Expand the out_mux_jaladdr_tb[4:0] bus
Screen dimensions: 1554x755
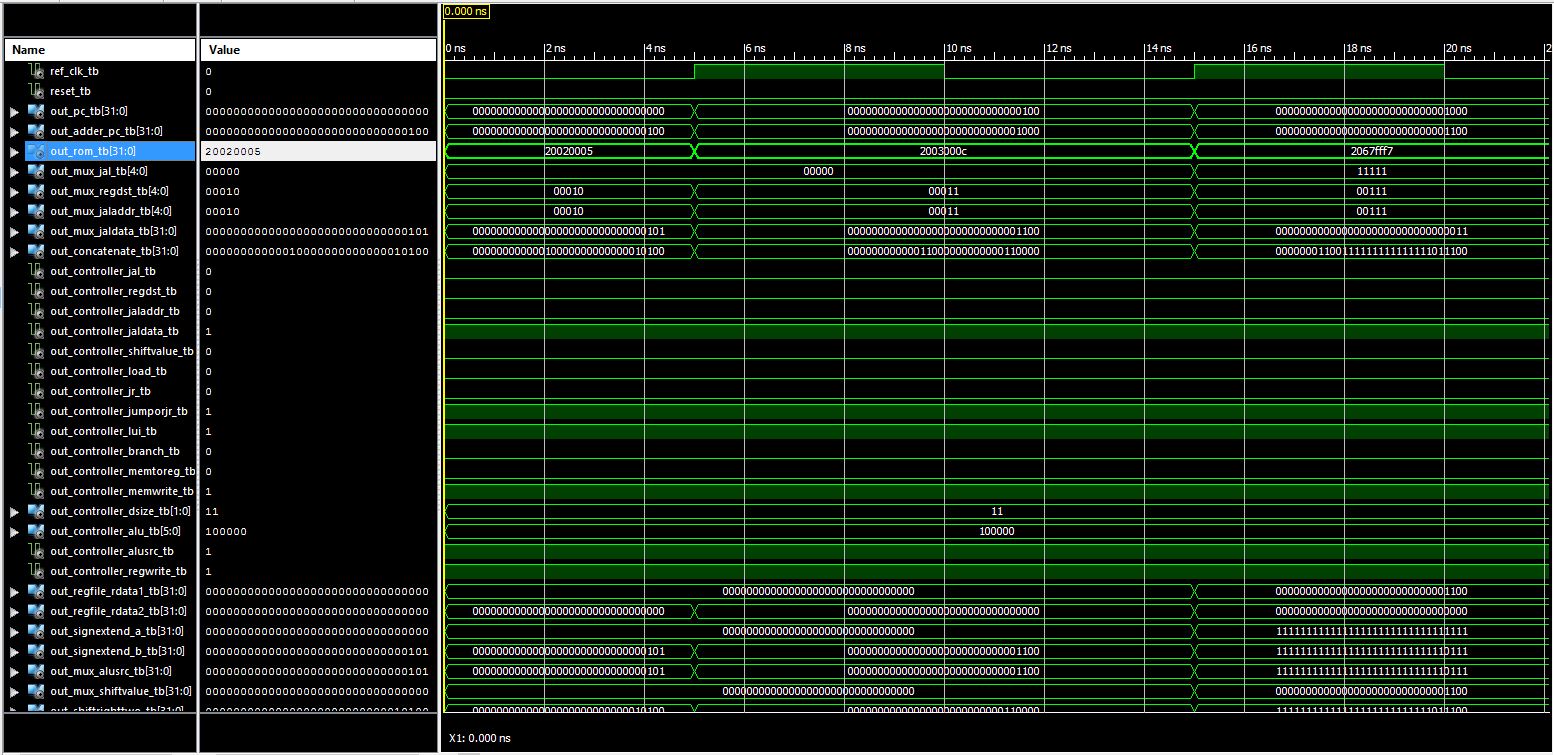(x=14, y=211)
